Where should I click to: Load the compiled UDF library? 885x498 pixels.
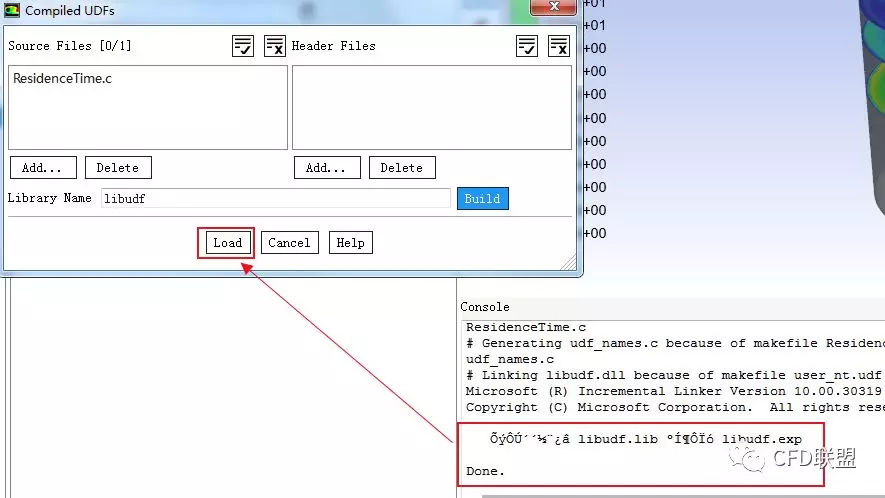coord(227,243)
